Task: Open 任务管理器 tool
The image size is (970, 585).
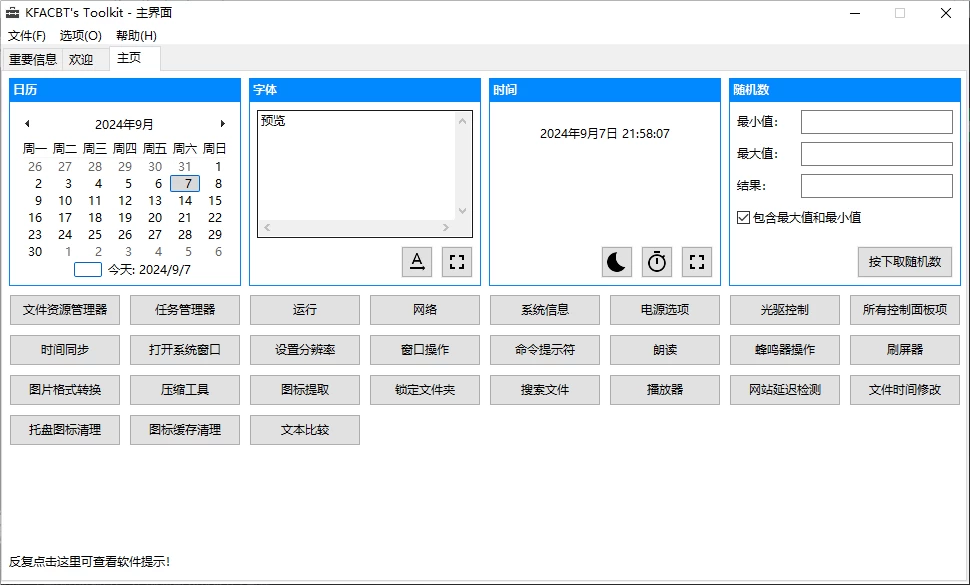Action: (x=185, y=310)
